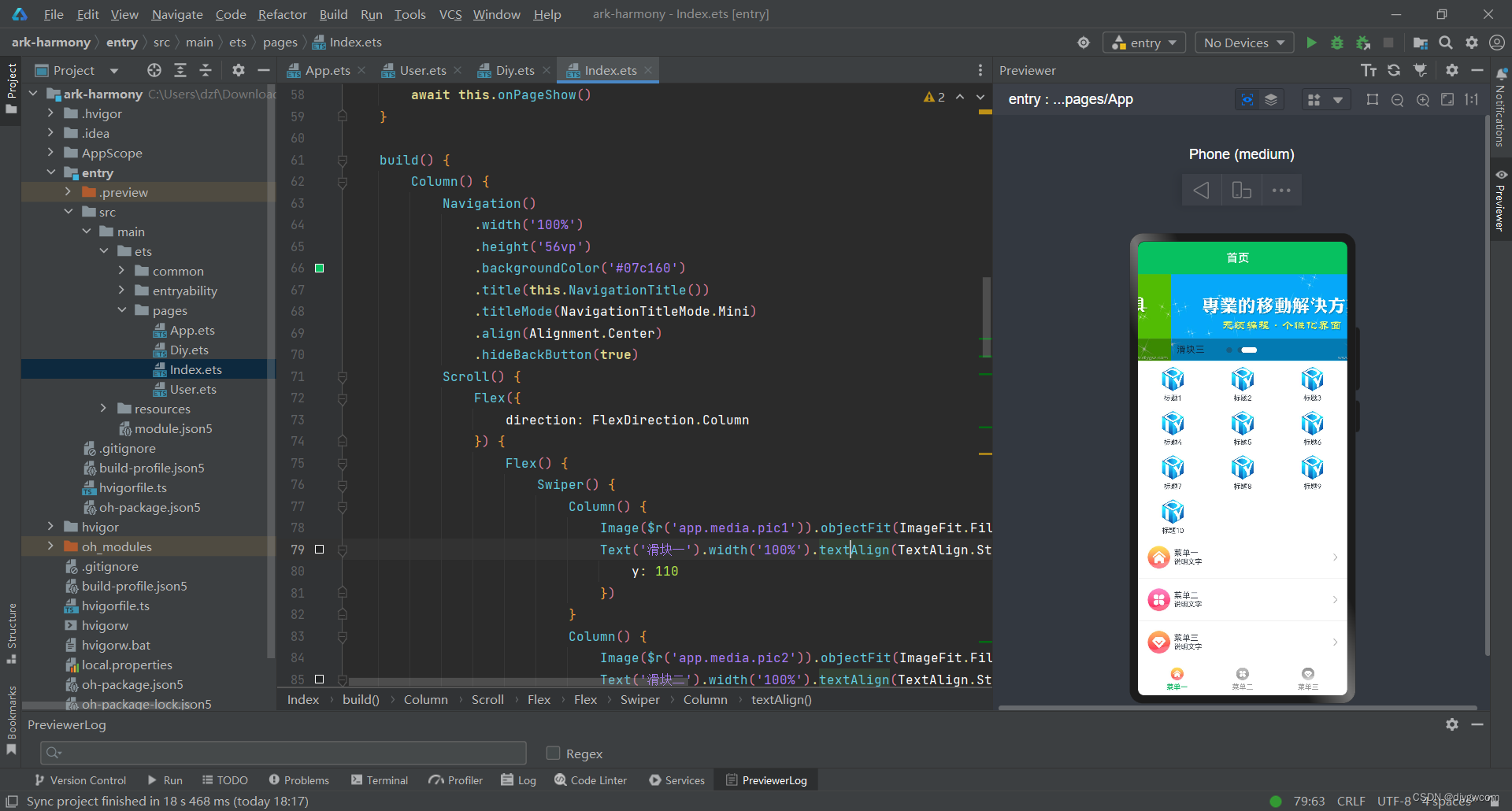Switch to the User.ets editor tab
The image size is (1512, 811).
pos(422,70)
